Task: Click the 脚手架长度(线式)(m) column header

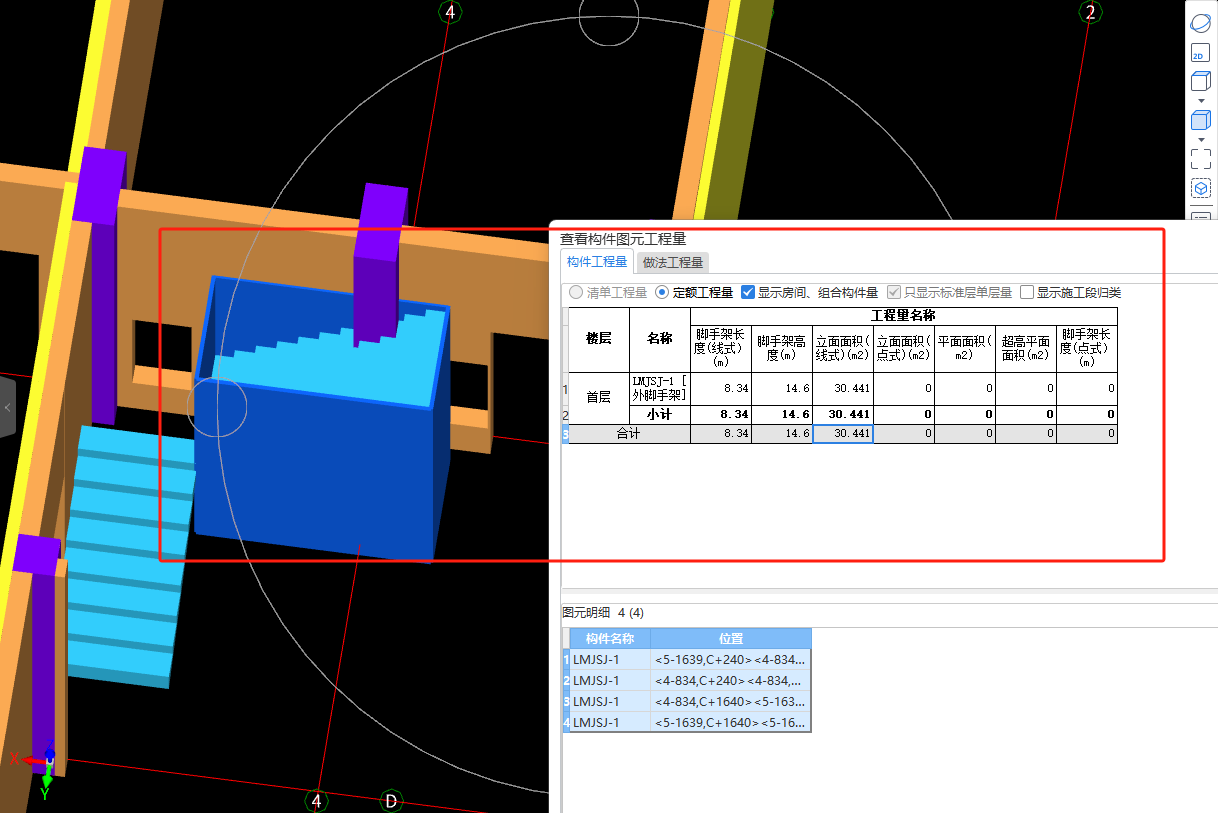Action: (x=721, y=348)
